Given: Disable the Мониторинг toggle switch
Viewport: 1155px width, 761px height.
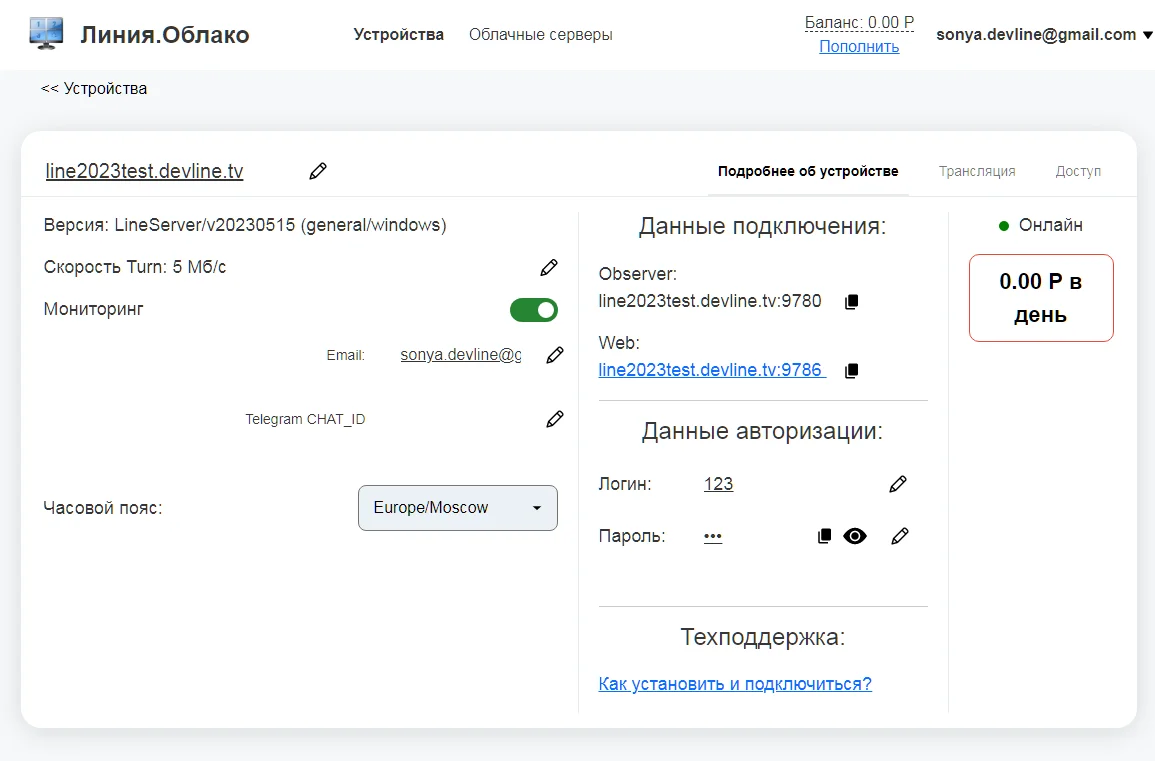Looking at the screenshot, I should 534,310.
